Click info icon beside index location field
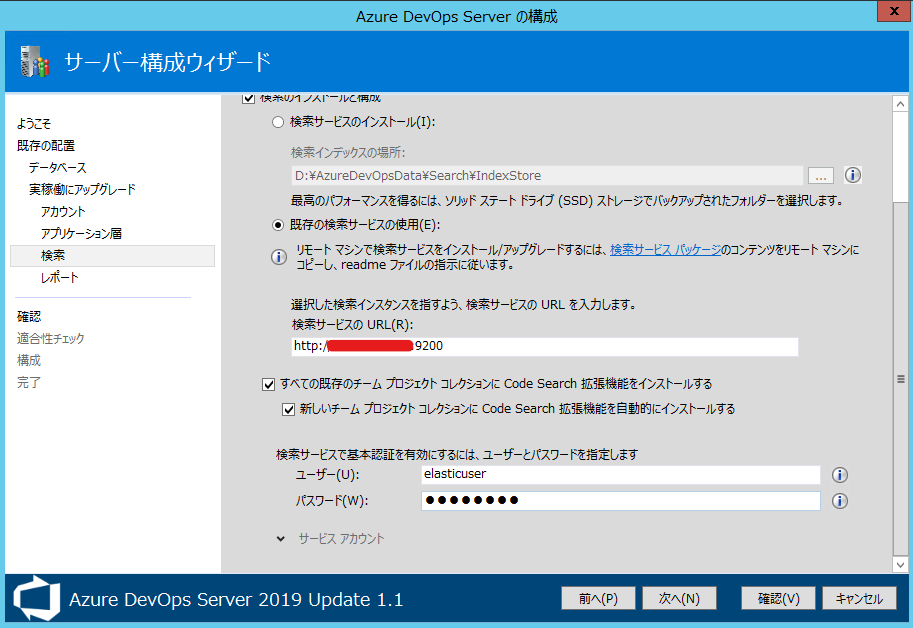This screenshot has width=913, height=628. click(852, 175)
